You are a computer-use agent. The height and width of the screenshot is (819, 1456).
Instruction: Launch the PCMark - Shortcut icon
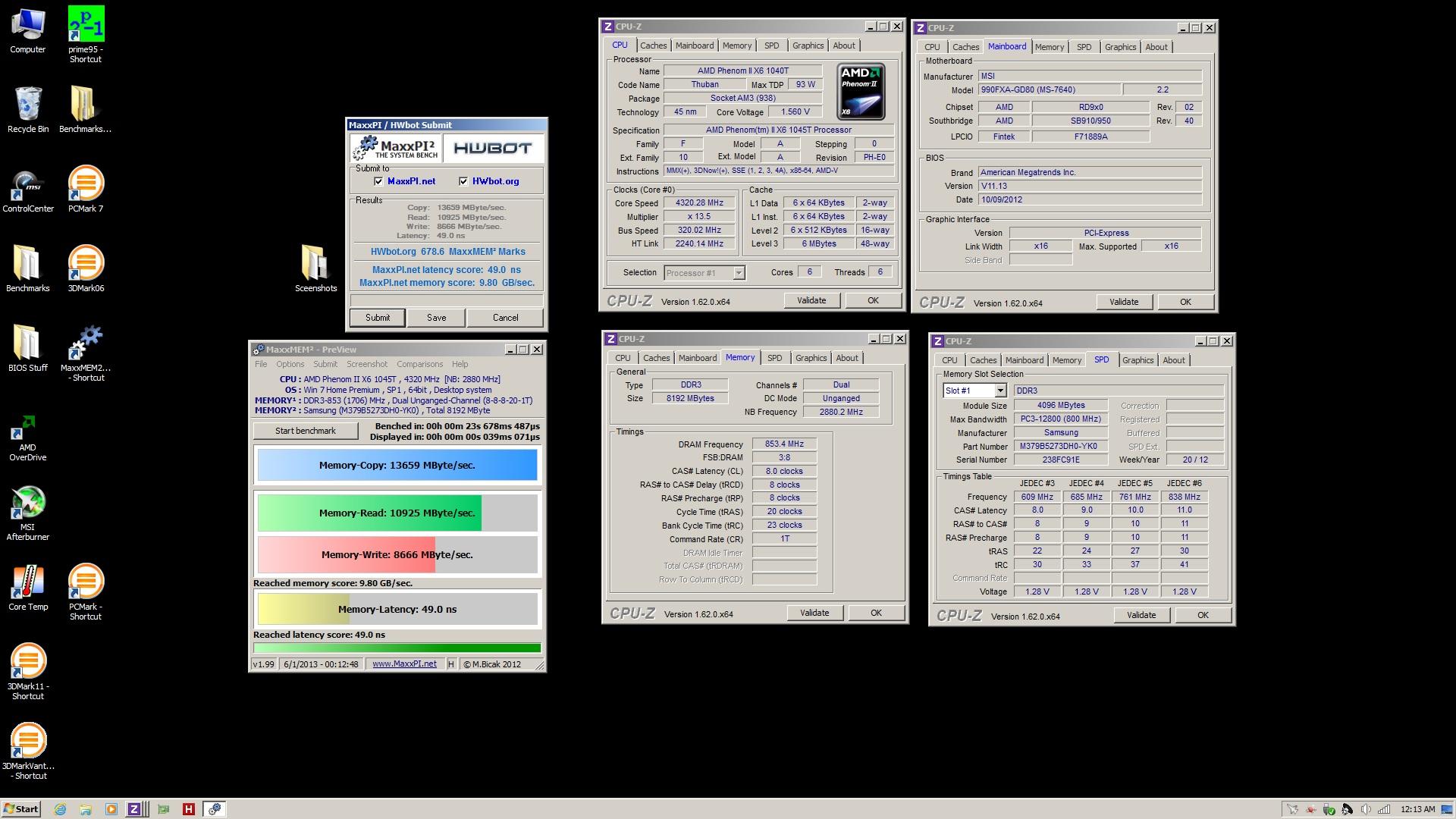tap(86, 592)
